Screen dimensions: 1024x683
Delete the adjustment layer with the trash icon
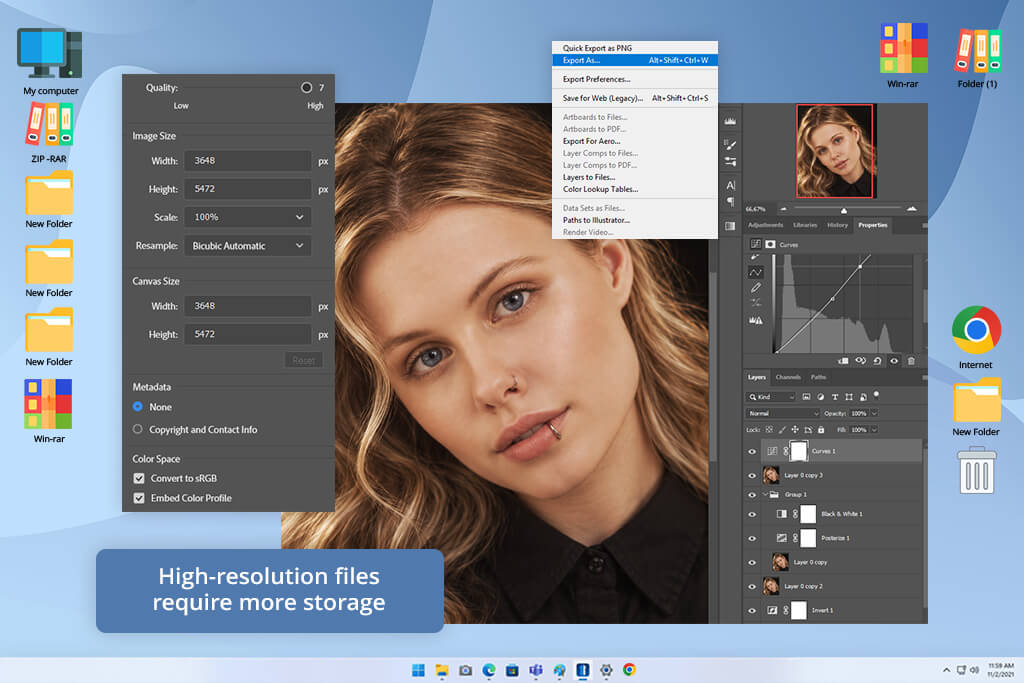pyautogui.click(x=911, y=360)
